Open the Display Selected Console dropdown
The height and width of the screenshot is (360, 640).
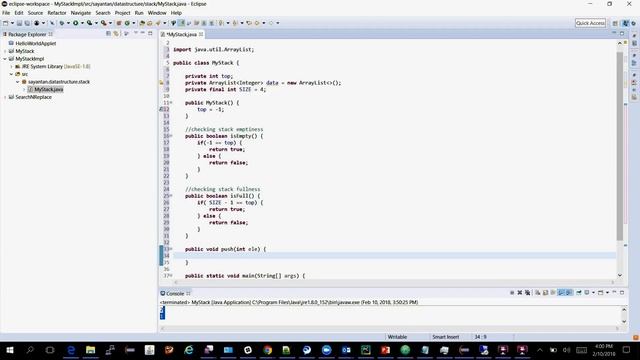pos(593,293)
